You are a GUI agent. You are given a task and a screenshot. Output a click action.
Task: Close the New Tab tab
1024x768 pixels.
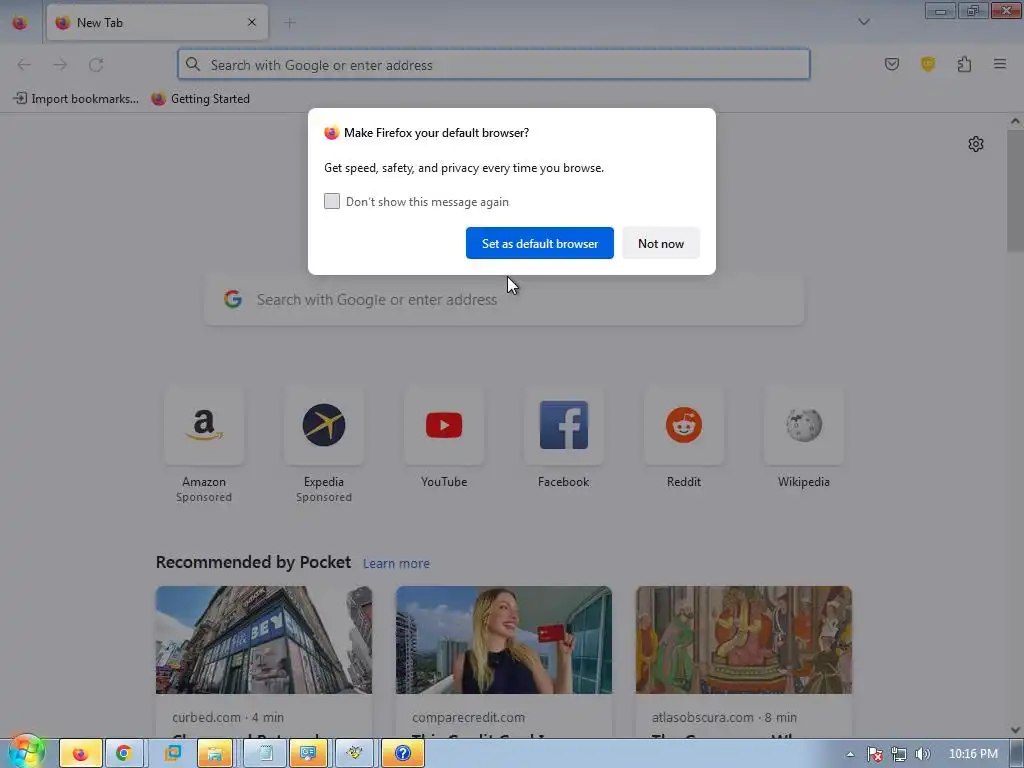pos(252,22)
